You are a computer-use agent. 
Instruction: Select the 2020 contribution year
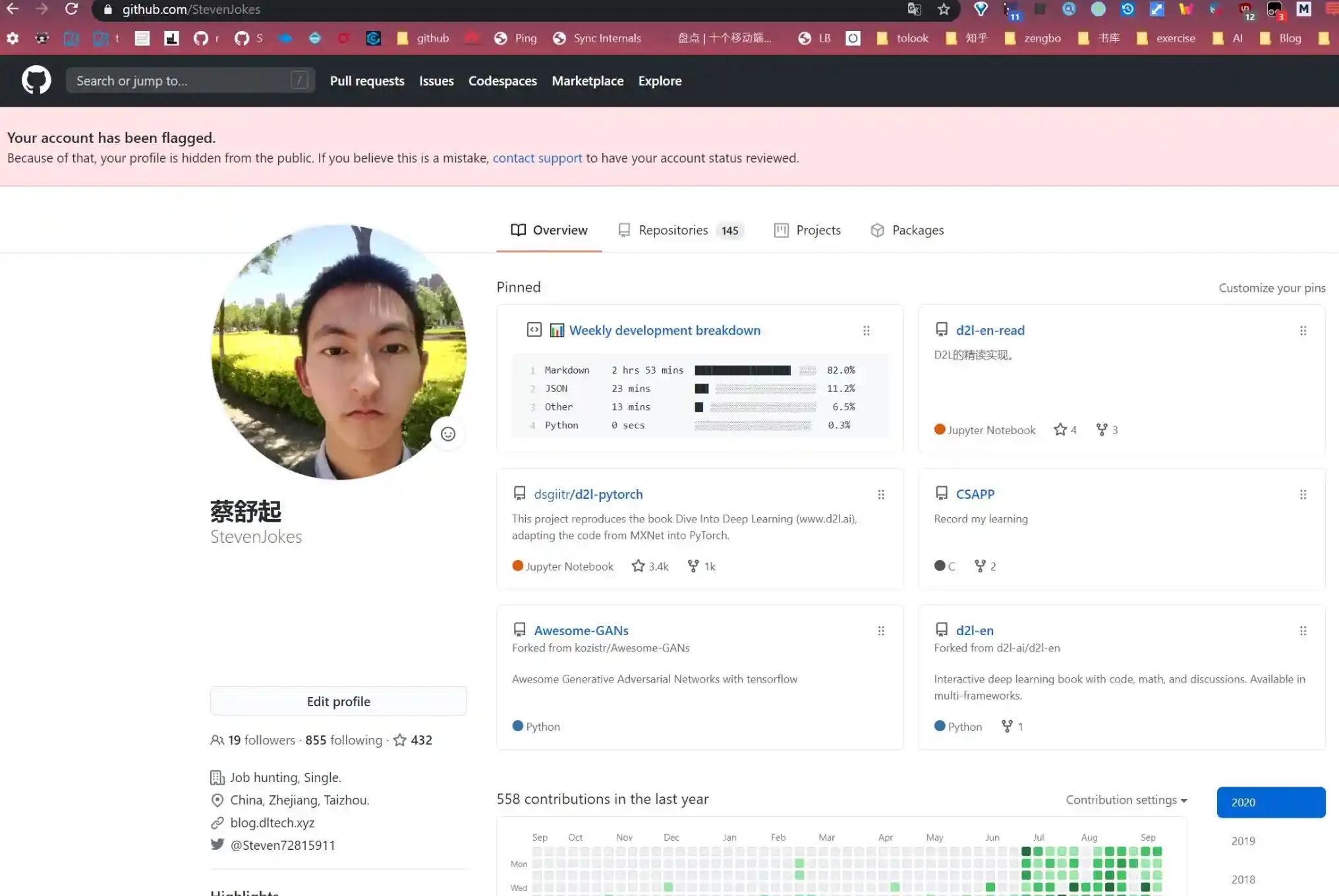[x=1270, y=802]
